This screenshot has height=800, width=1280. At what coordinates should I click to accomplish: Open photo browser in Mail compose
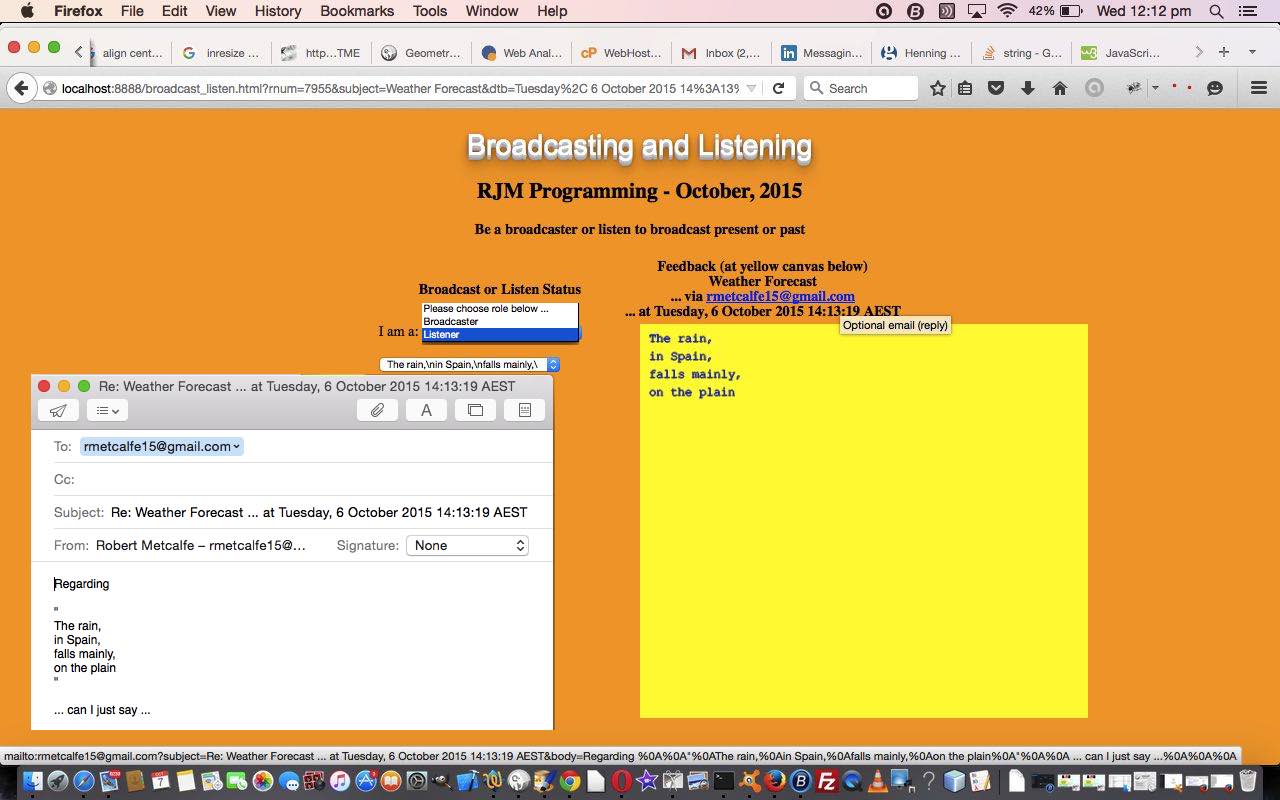tap(475, 410)
